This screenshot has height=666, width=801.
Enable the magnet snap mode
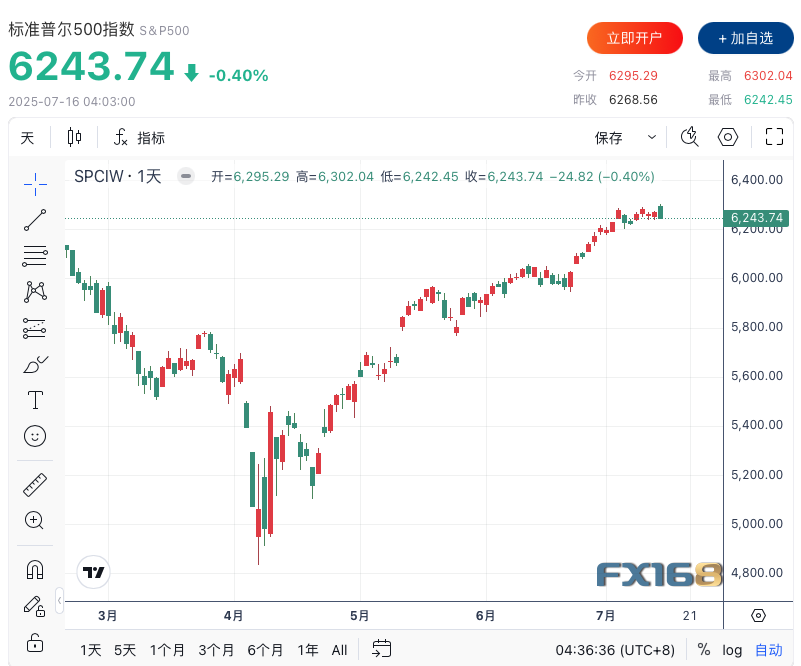(x=35, y=570)
